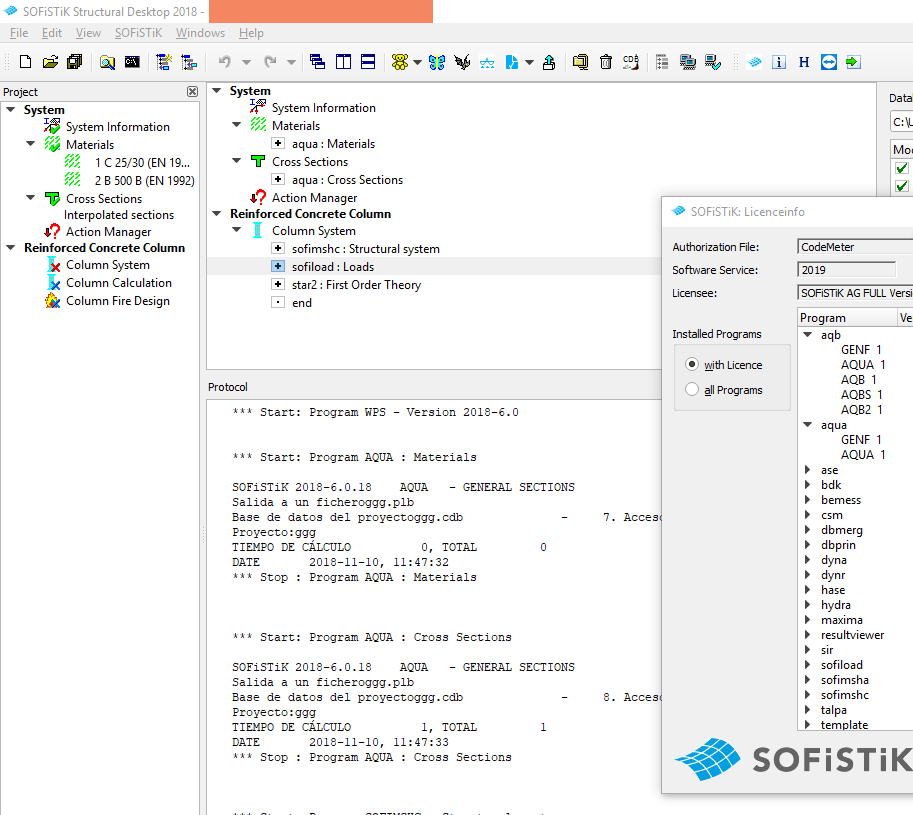Open the undo history dropdown arrow
The width and height of the screenshot is (913, 815).
point(246,62)
